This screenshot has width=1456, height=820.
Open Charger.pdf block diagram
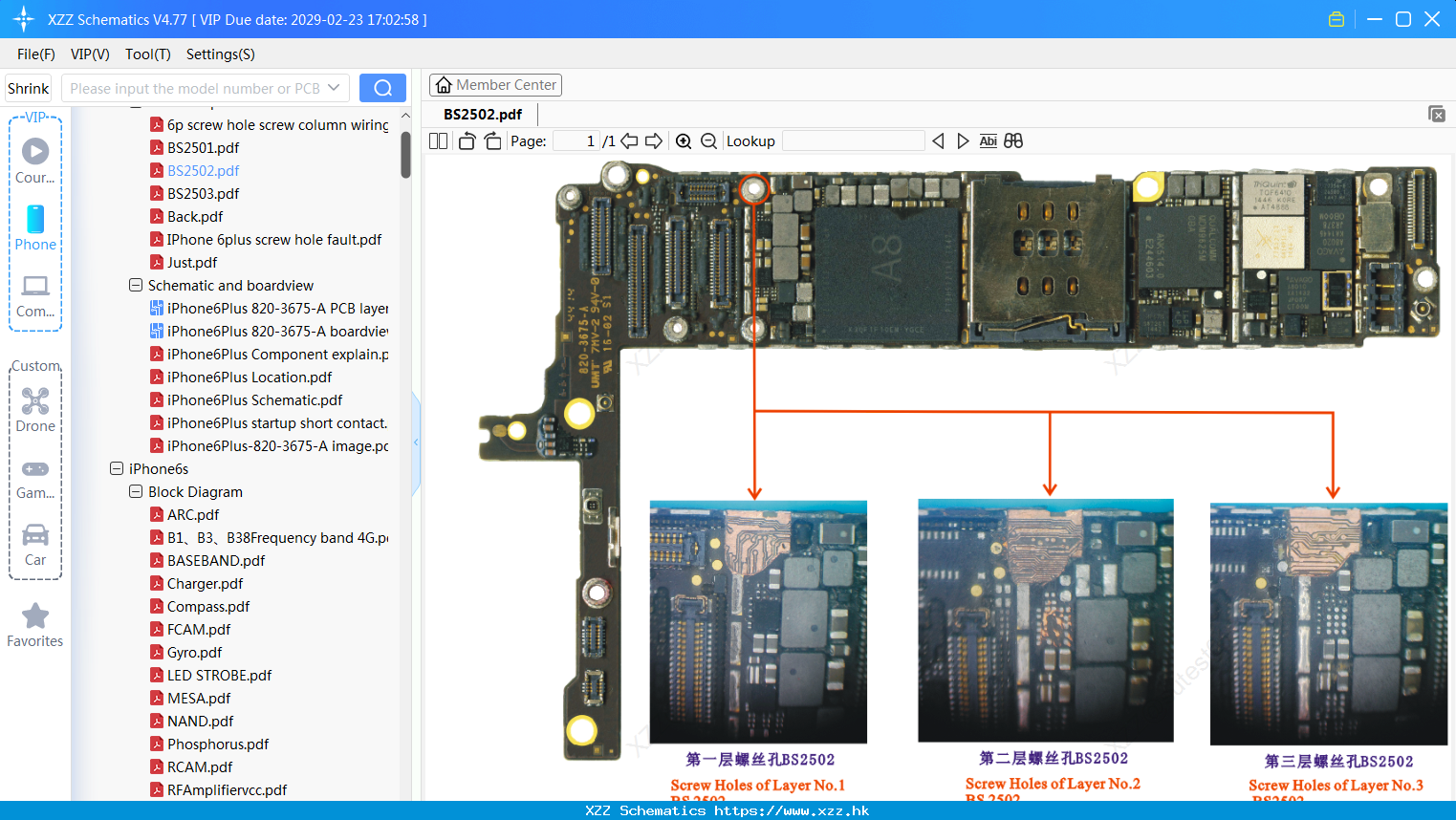coord(205,583)
